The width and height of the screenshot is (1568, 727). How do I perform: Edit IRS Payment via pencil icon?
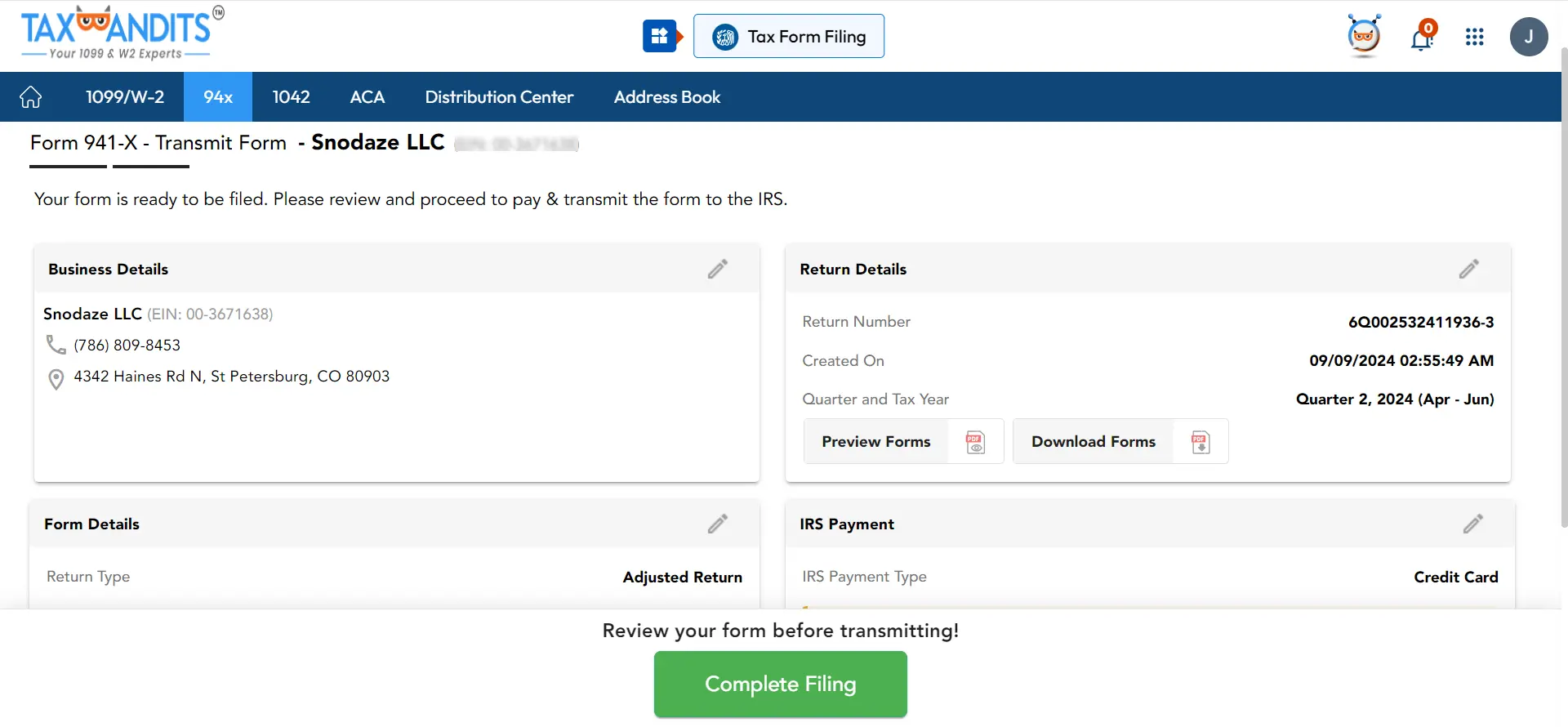coord(1472,524)
